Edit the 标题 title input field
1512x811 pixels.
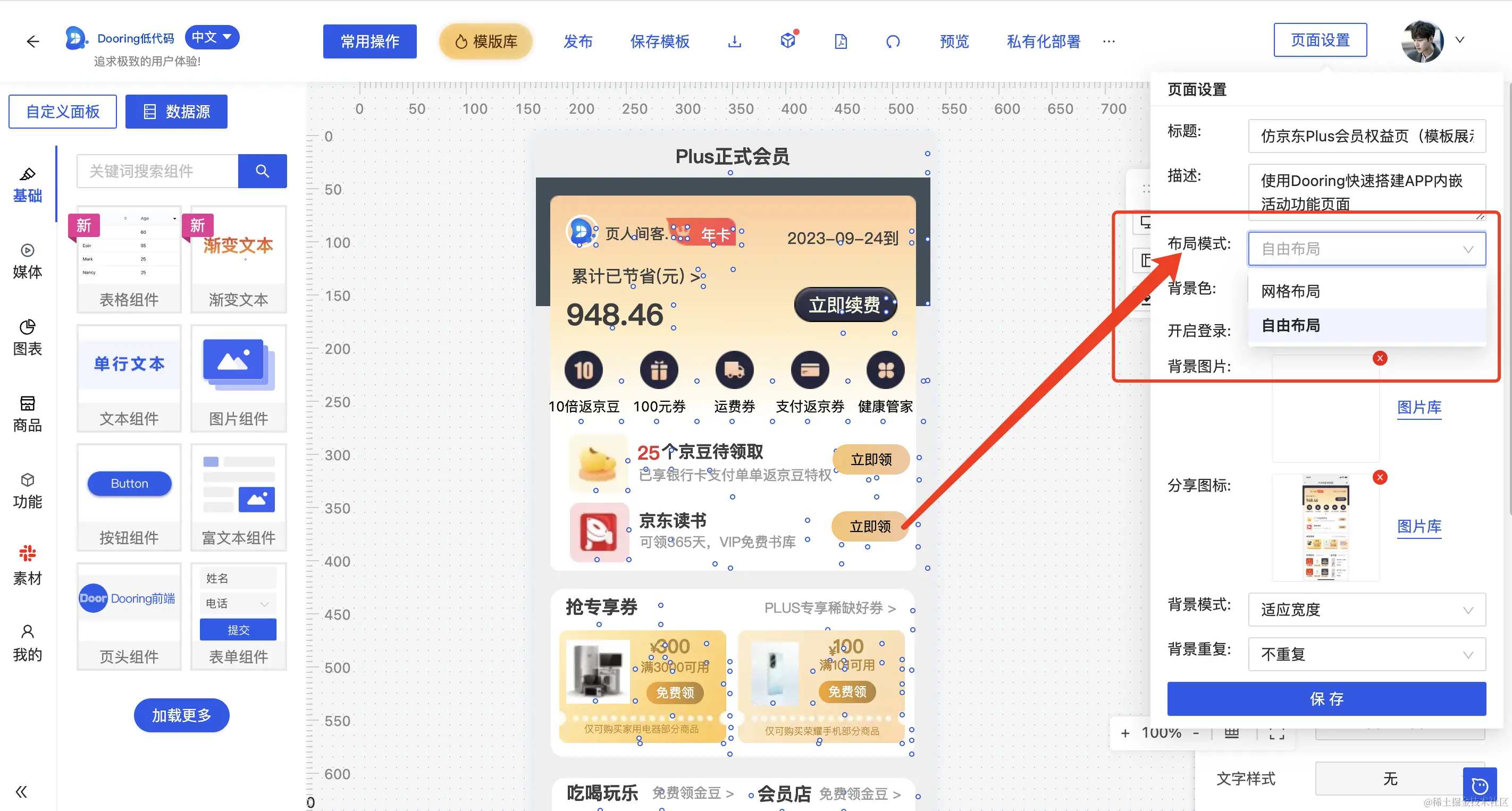pyautogui.click(x=1366, y=136)
